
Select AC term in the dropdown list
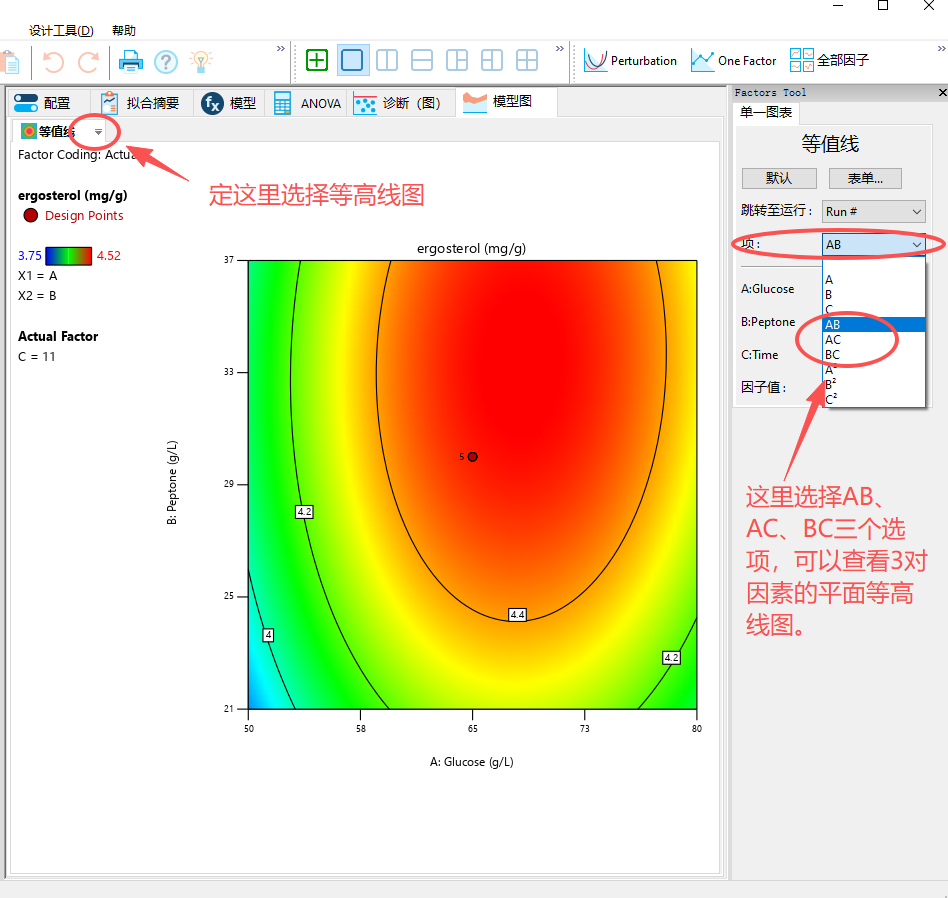pyautogui.click(x=833, y=339)
